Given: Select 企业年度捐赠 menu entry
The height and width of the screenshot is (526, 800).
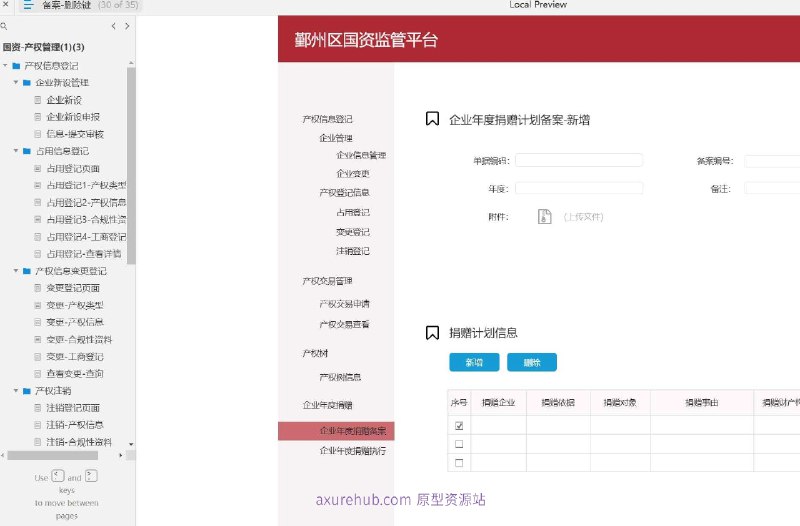Looking at the screenshot, I should pos(328,405).
